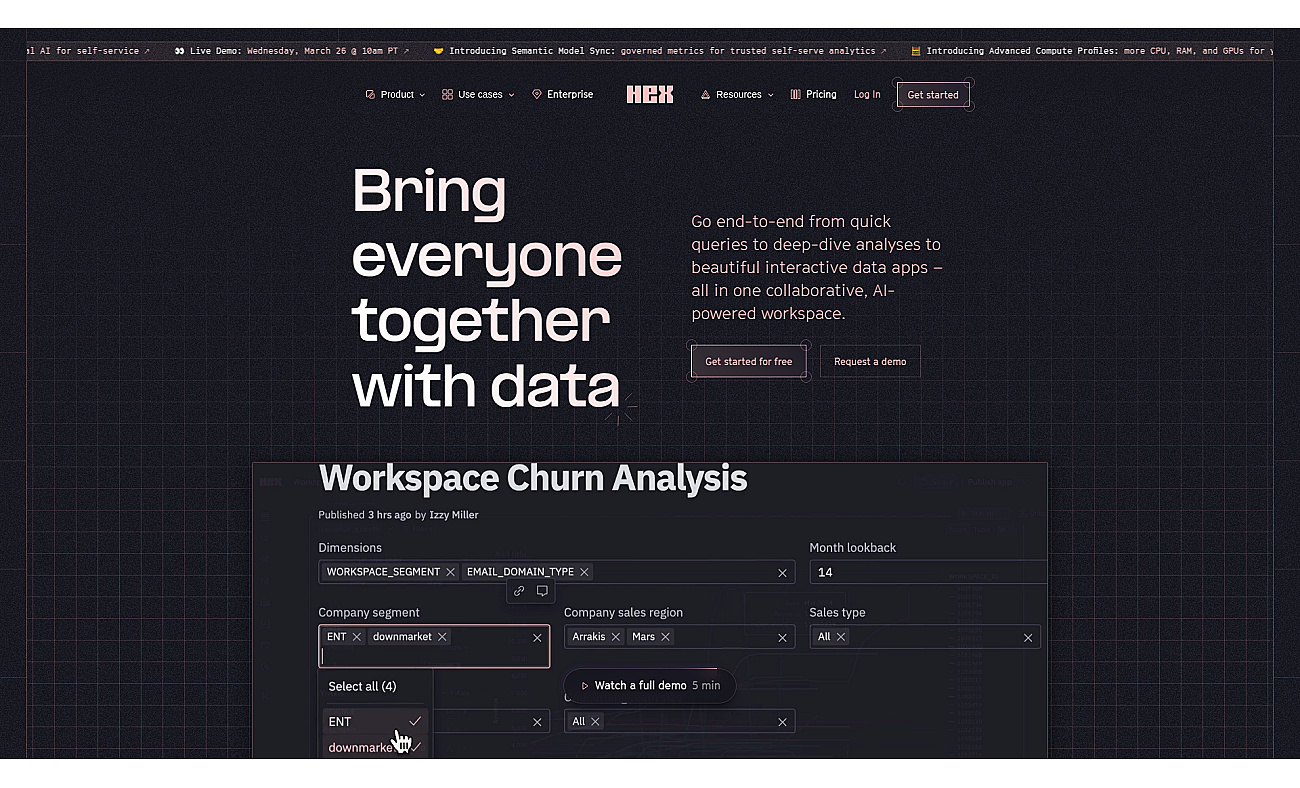Image resolution: width=1300 pixels, height=788 pixels.
Task: Click the Get started navbar button
Action: click(933, 95)
